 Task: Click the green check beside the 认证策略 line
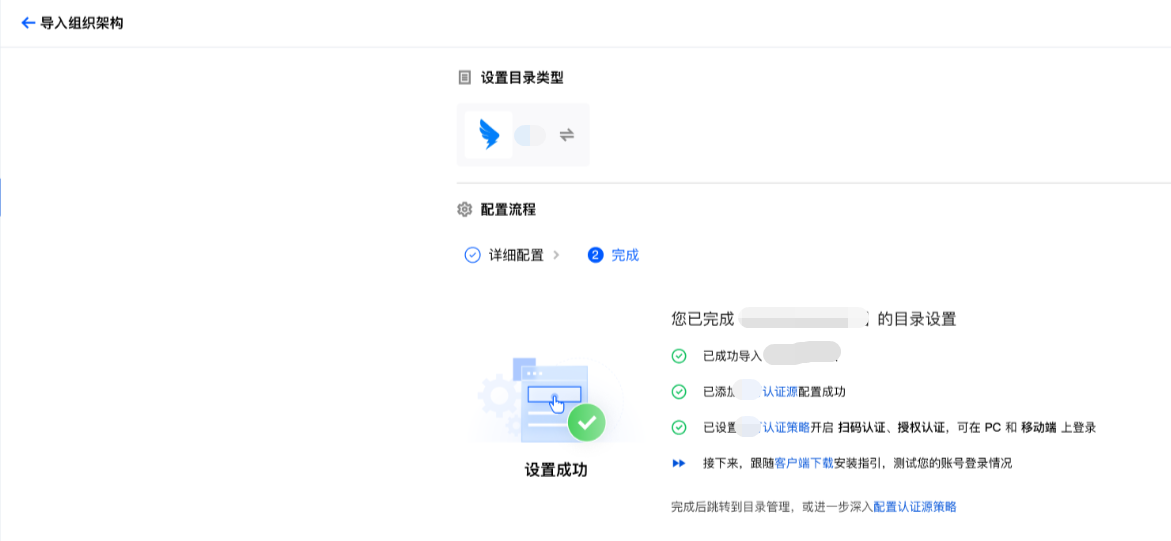click(679, 428)
